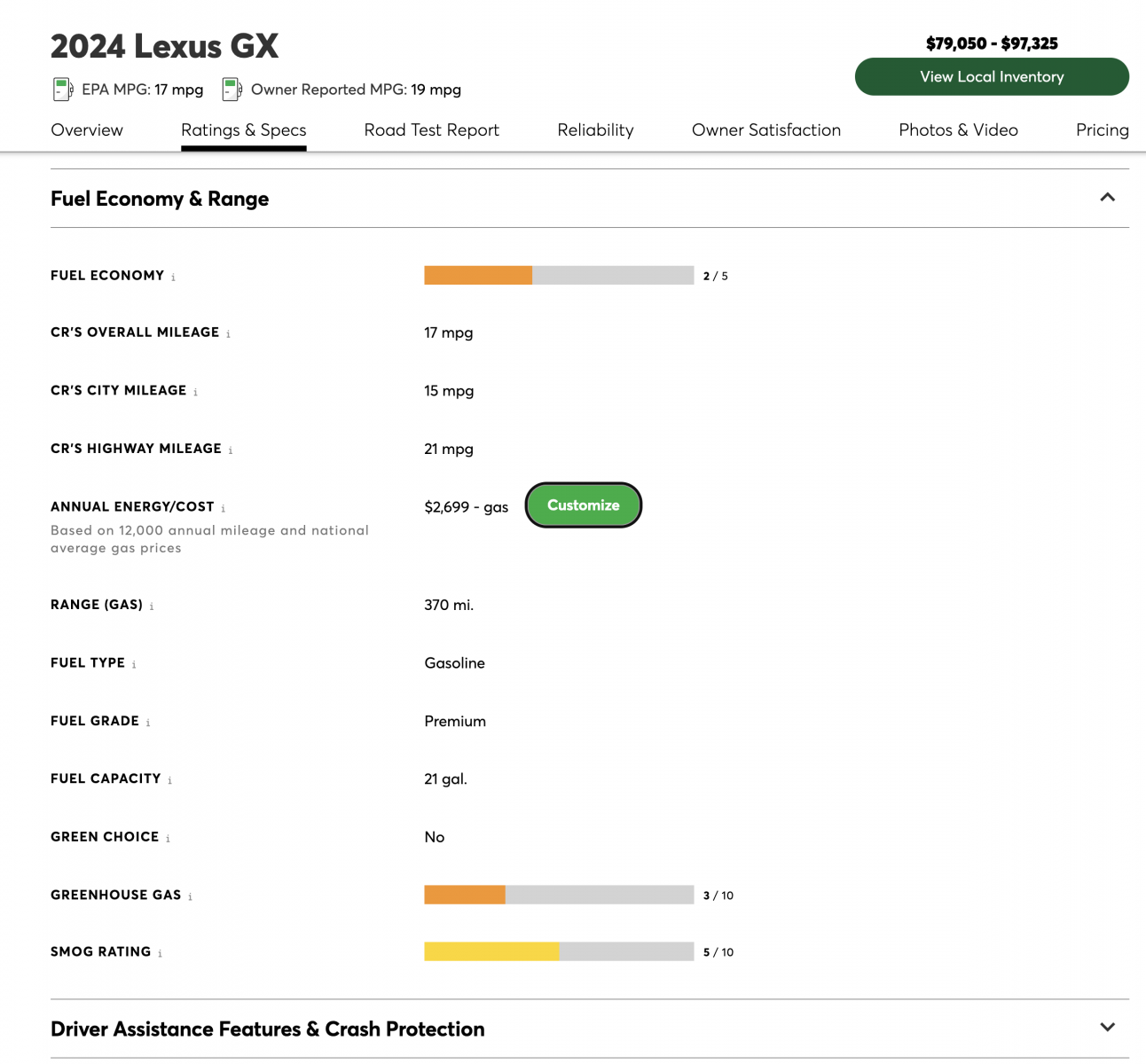This screenshot has width=1146, height=1064.
Task: Click info icon beside Fuel Economy label
Action: [x=173, y=278]
